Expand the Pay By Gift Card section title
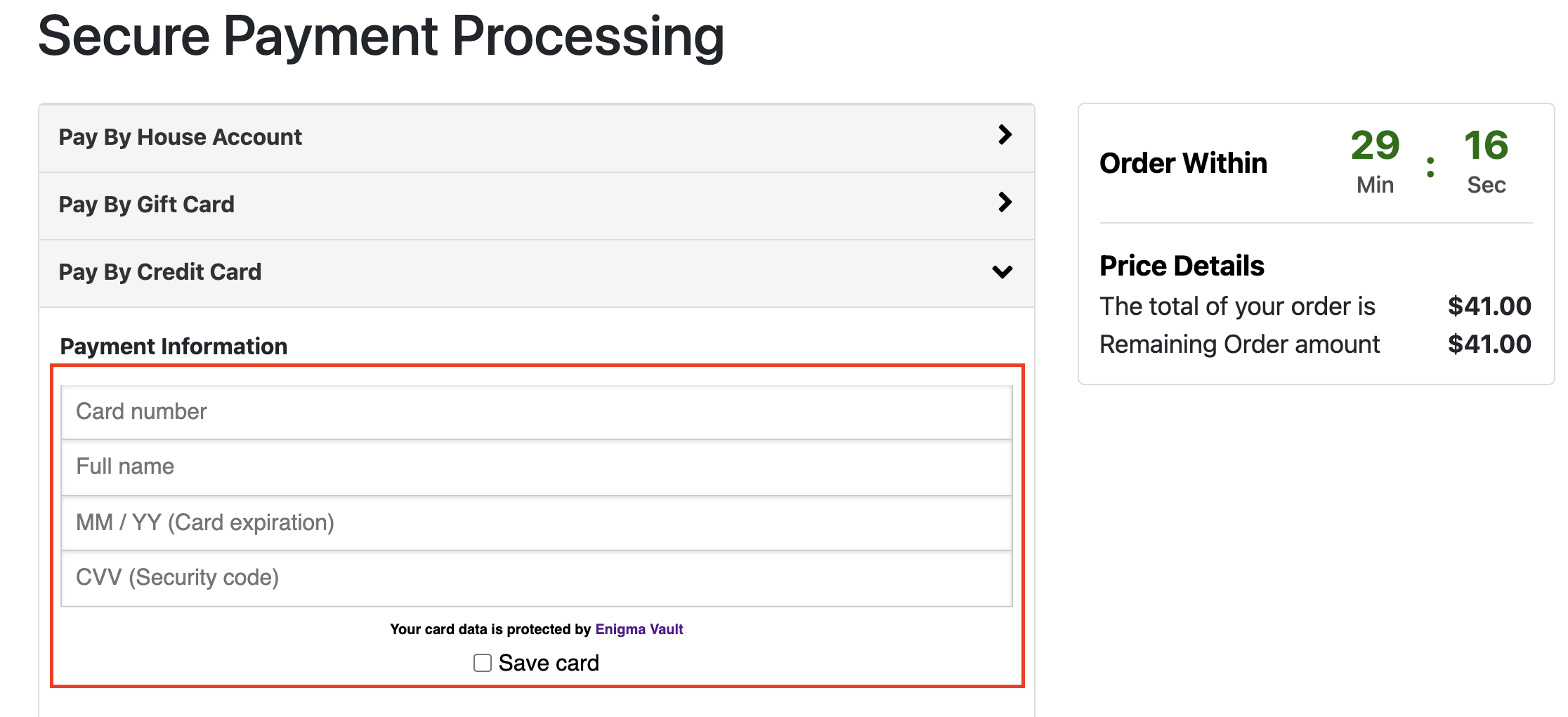Image resolution: width=1568 pixels, height=717 pixels. point(146,205)
